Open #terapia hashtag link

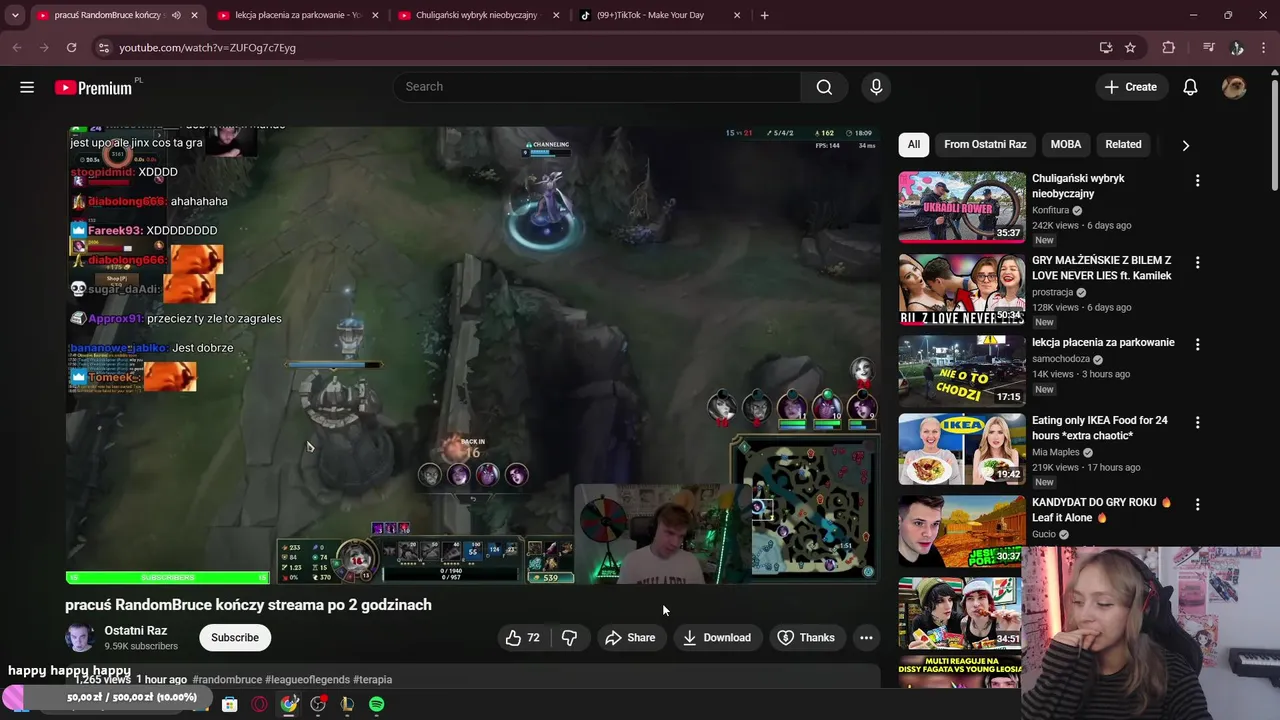[372, 680]
